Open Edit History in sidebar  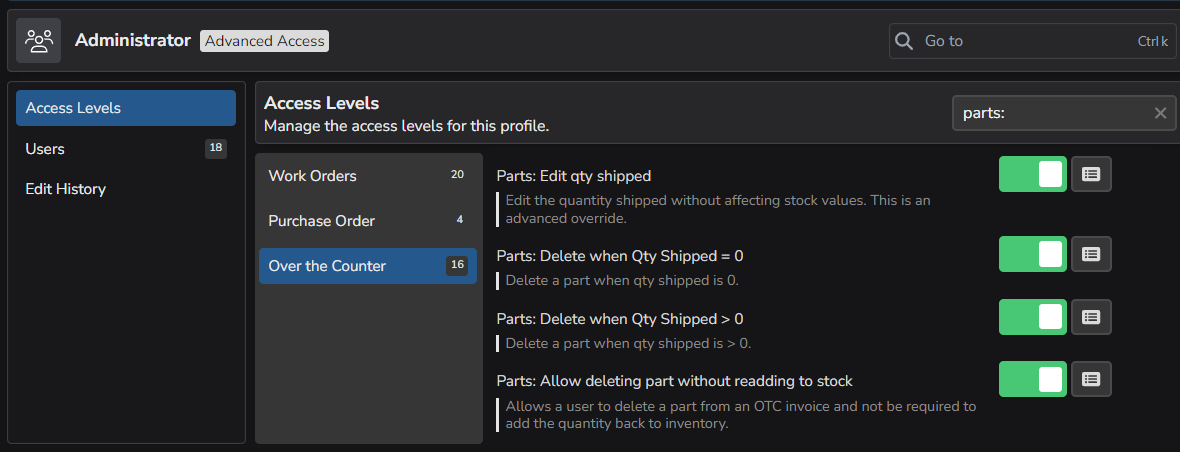(126, 189)
